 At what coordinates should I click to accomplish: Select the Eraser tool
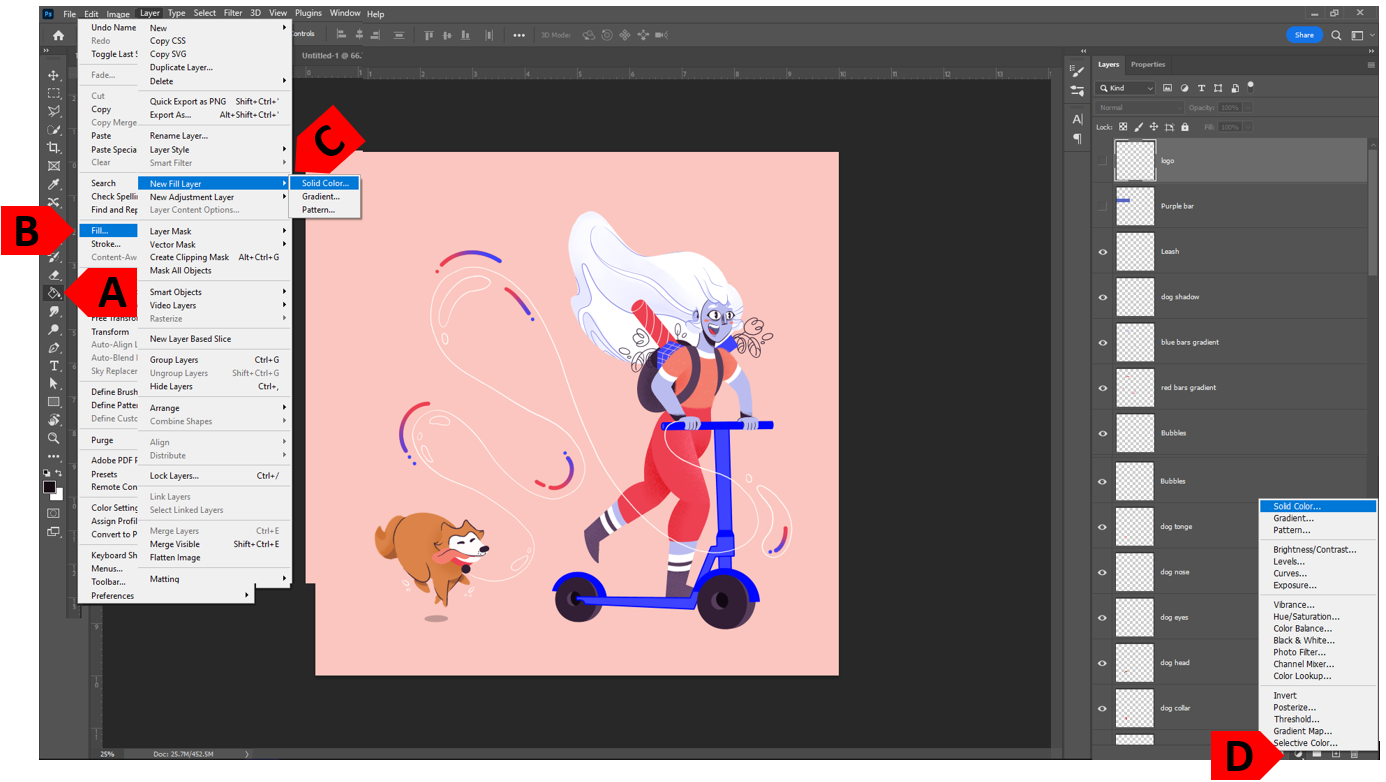(54, 275)
